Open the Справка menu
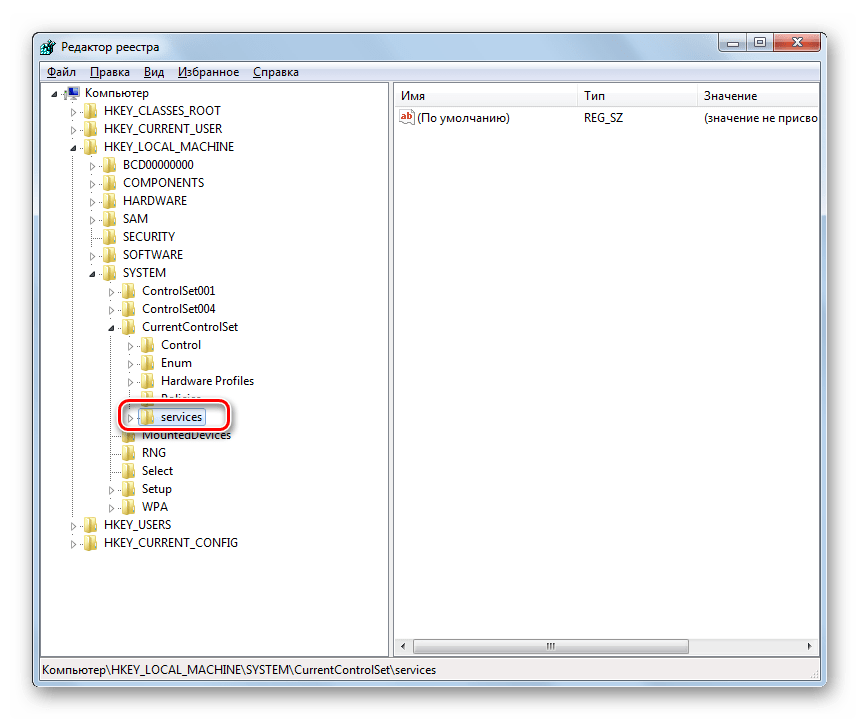 click(275, 72)
